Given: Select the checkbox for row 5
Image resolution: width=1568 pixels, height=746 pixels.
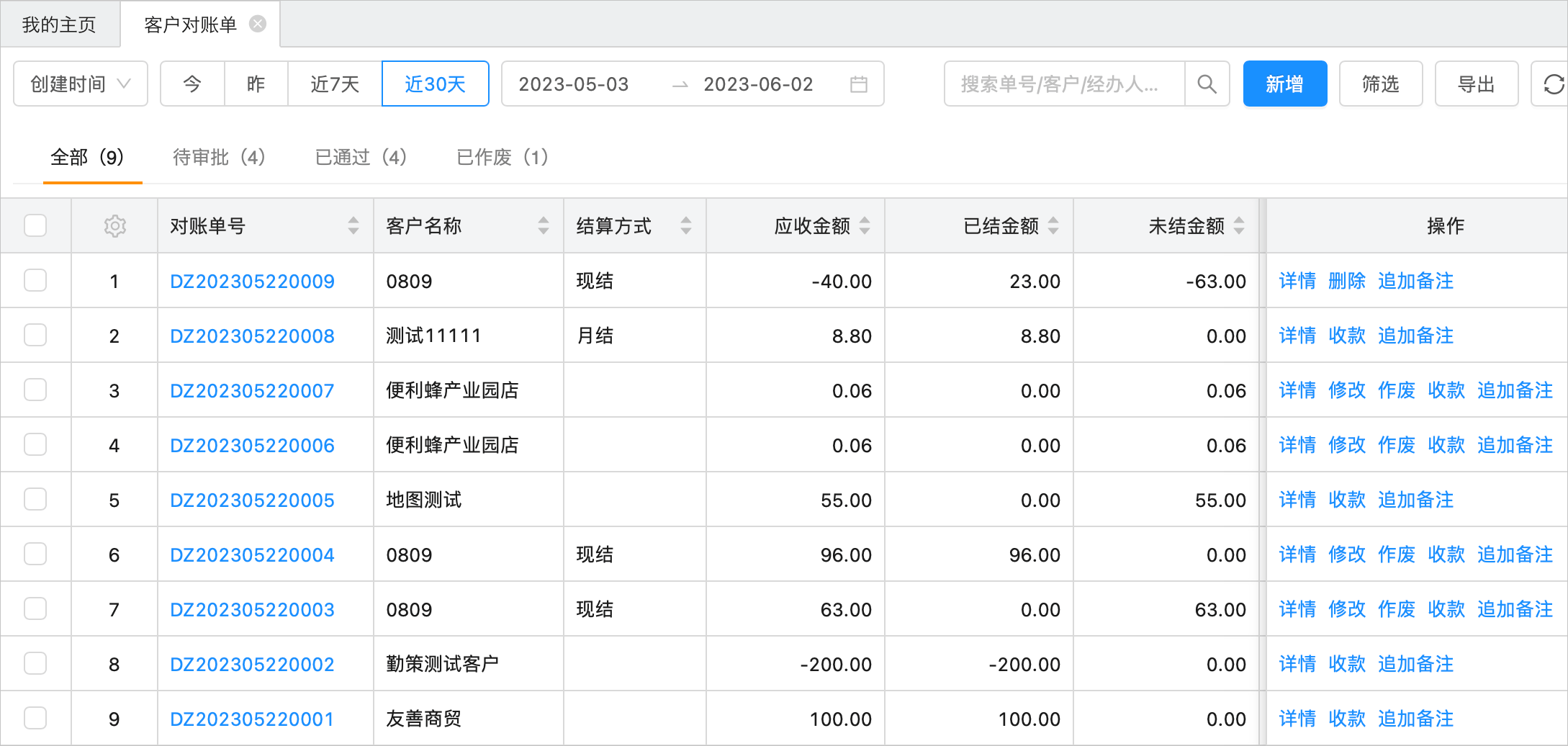Looking at the screenshot, I should click(x=35, y=500).
